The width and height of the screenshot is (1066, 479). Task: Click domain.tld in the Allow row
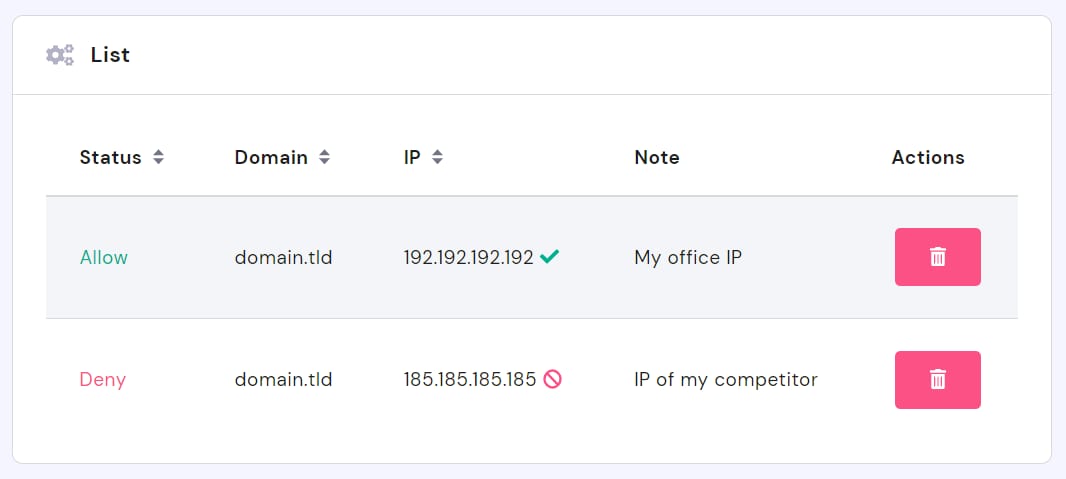coord(283,257)
